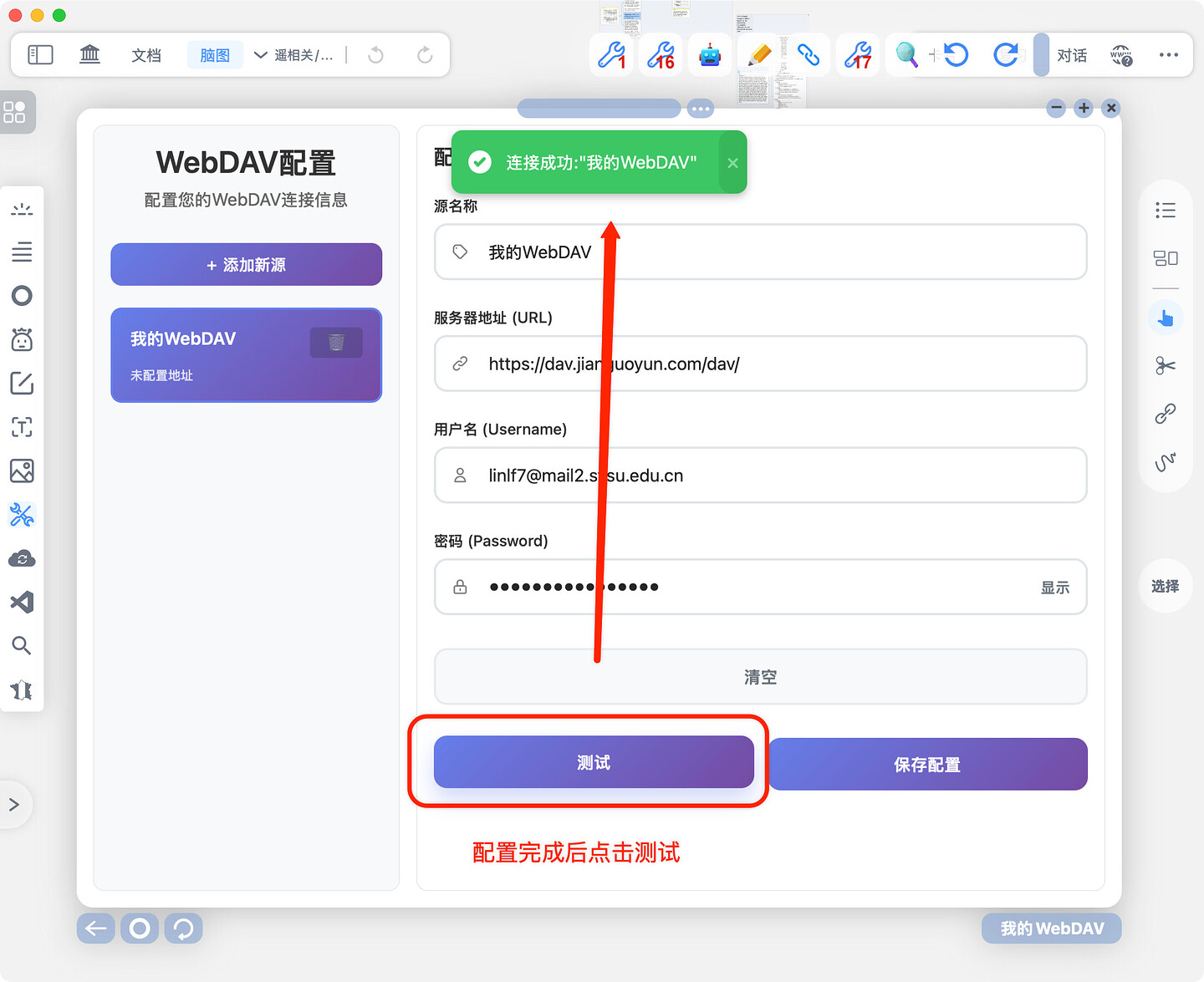Select the scissors cut tool on right panel
Image resolution: width=1204 pixels, height=982 pixels.
pos(1166,365)
